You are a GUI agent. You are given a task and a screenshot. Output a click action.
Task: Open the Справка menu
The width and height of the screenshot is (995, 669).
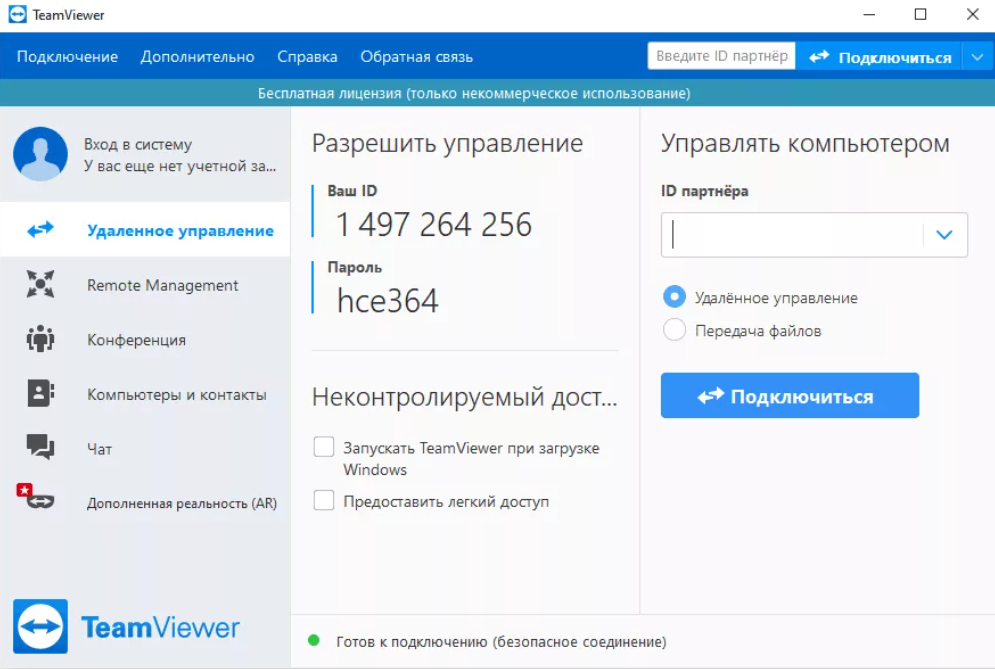[x=307, y=56]
